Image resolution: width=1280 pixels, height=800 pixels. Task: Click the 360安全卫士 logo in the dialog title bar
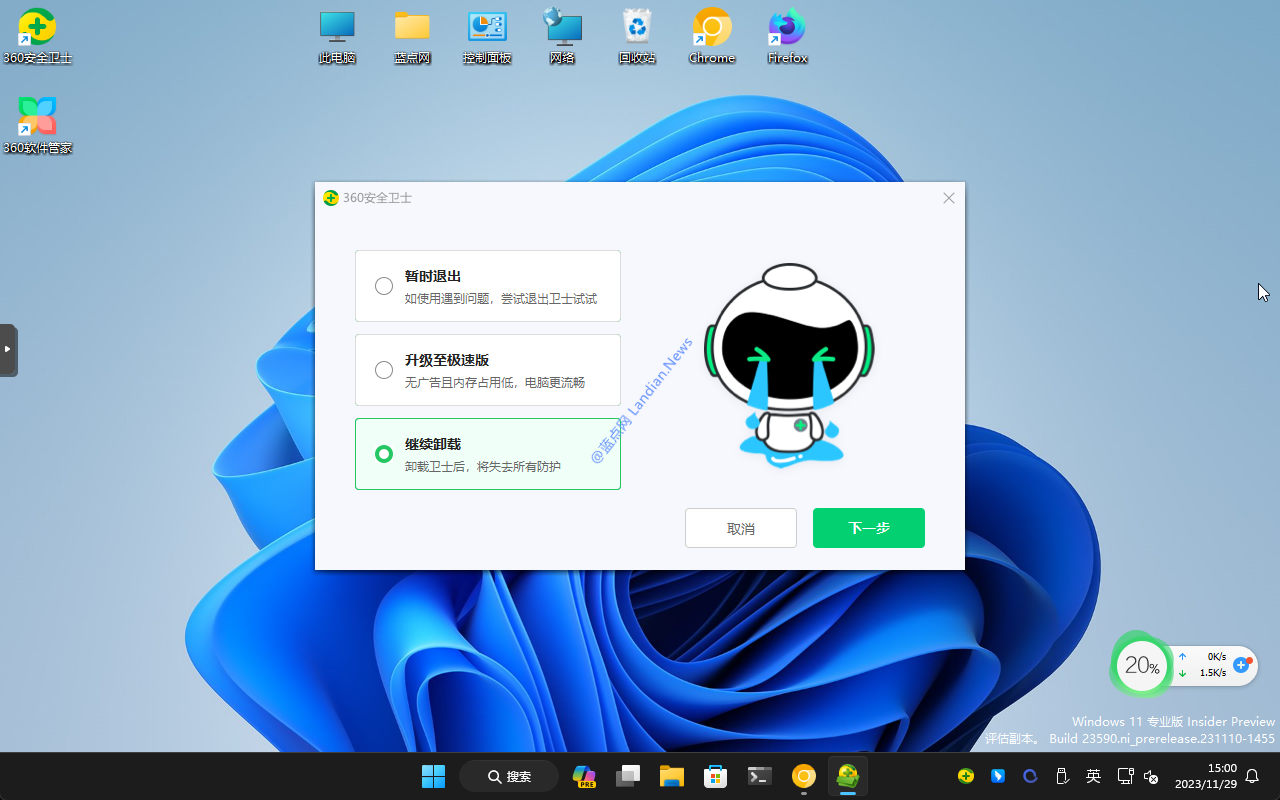pos(331,198)
